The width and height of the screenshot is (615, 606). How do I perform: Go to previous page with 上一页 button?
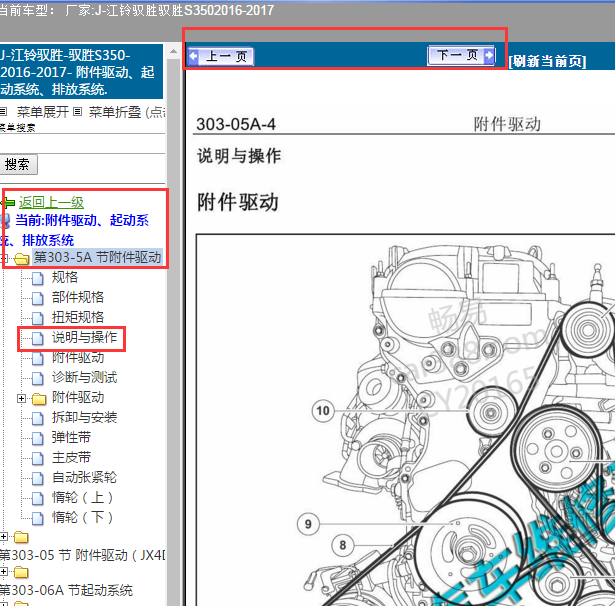(220, 56)
